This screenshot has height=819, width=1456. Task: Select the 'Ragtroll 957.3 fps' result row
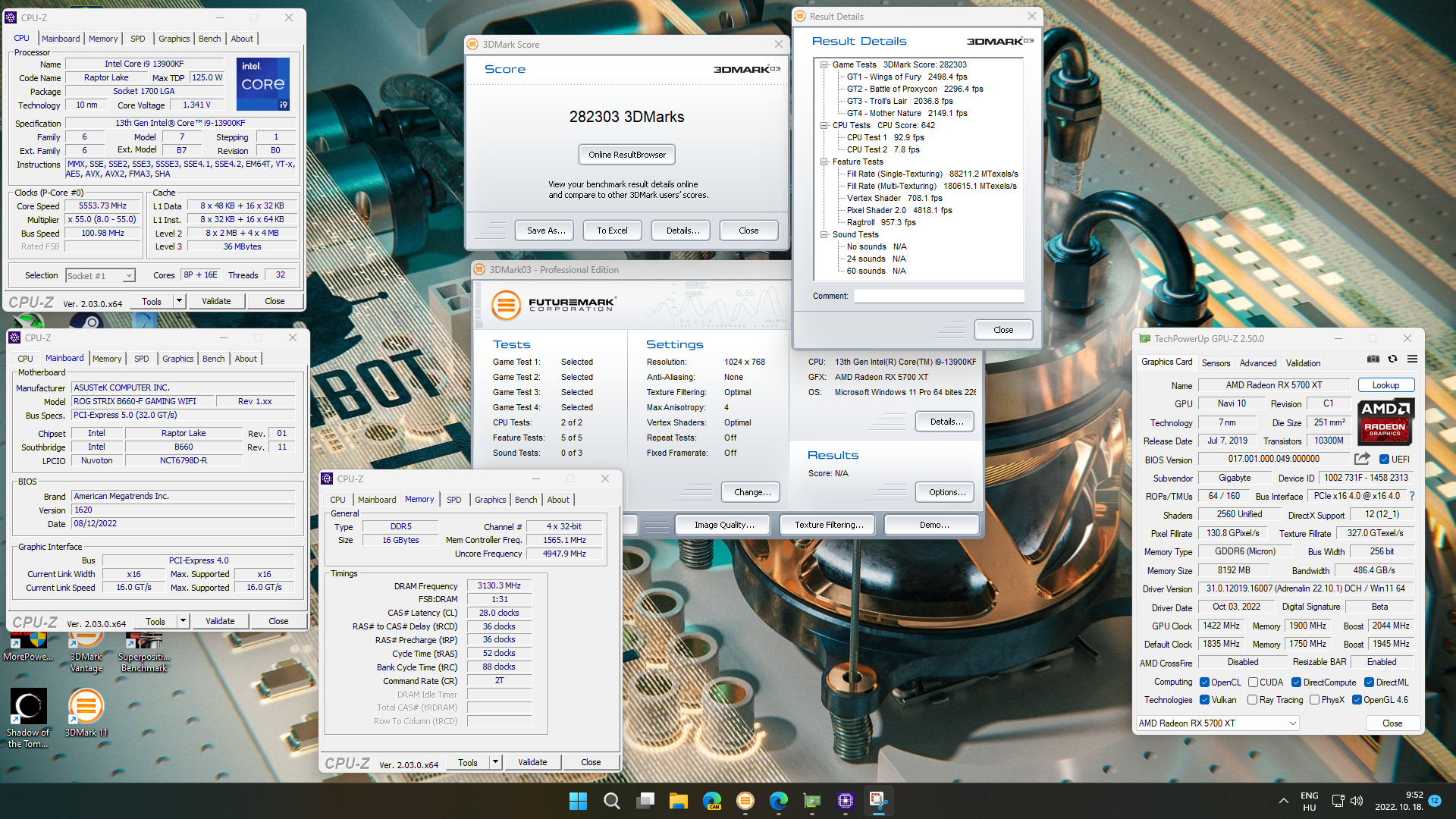[x=881, y=222]
